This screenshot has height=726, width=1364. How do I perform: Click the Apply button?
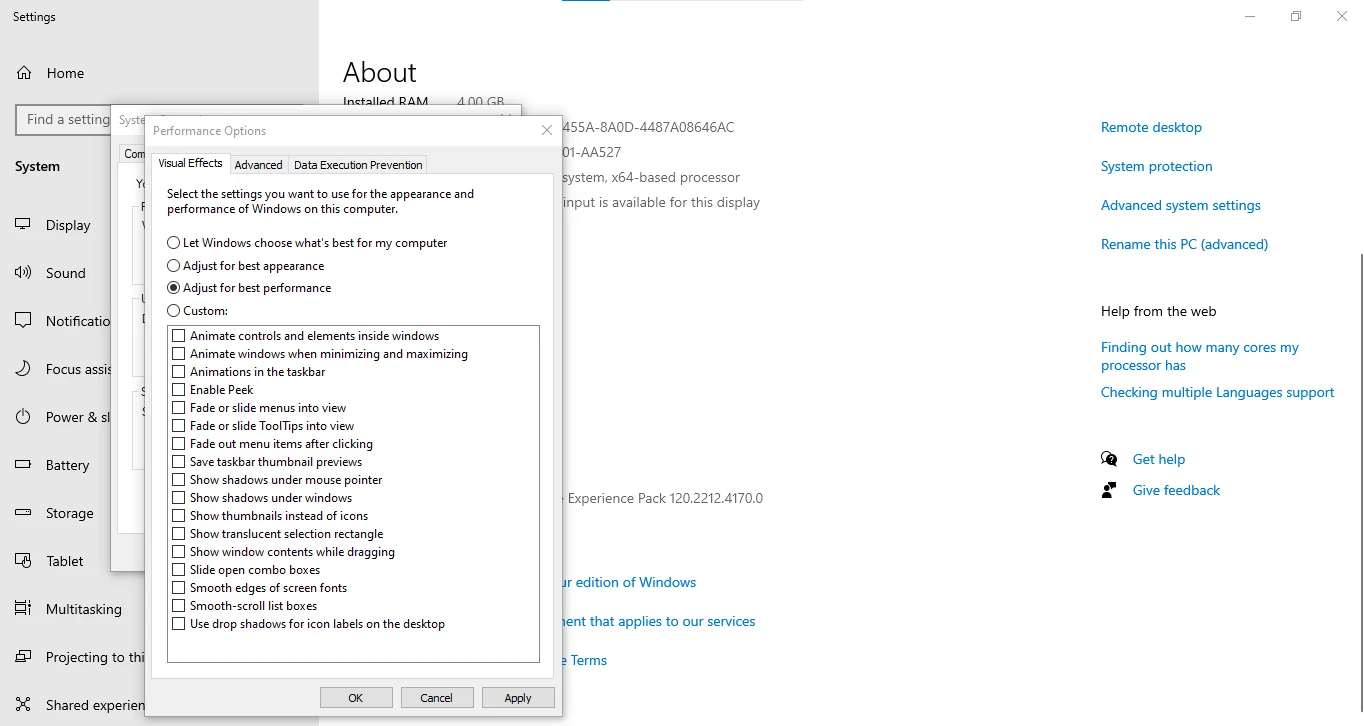pos(518,698)
